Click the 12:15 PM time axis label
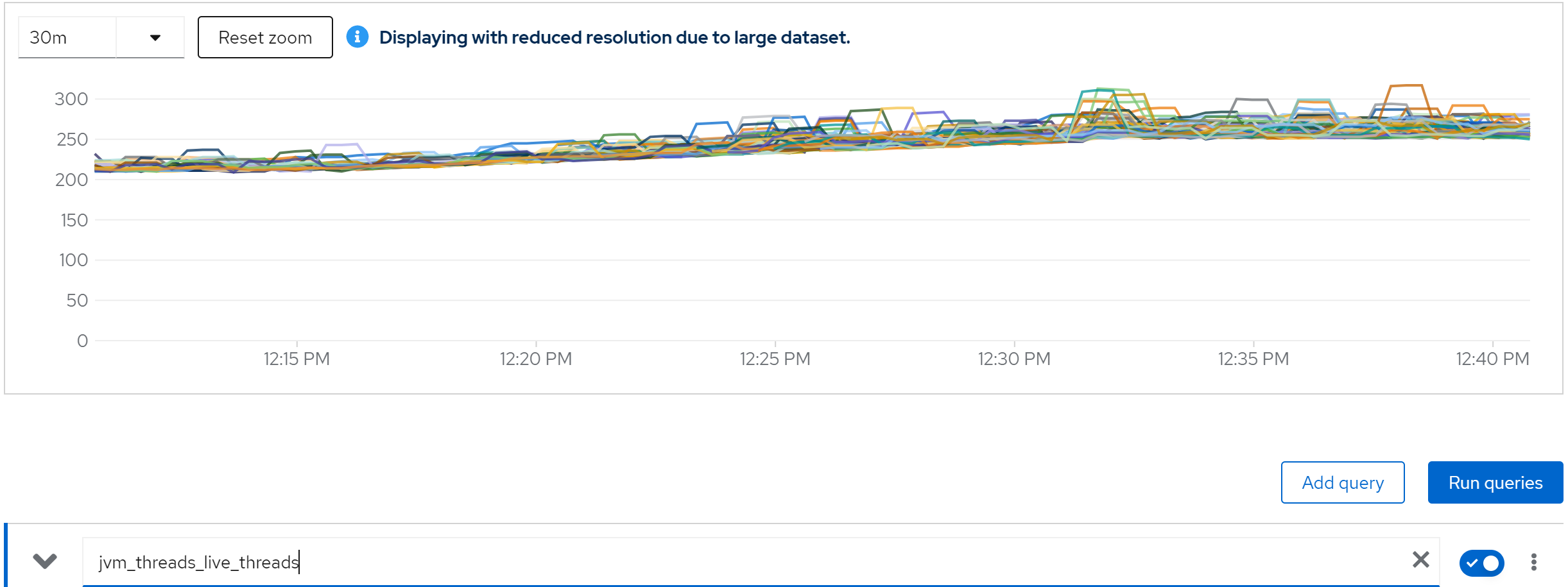This screenshot has width=1568, height=587. [297, 359]
